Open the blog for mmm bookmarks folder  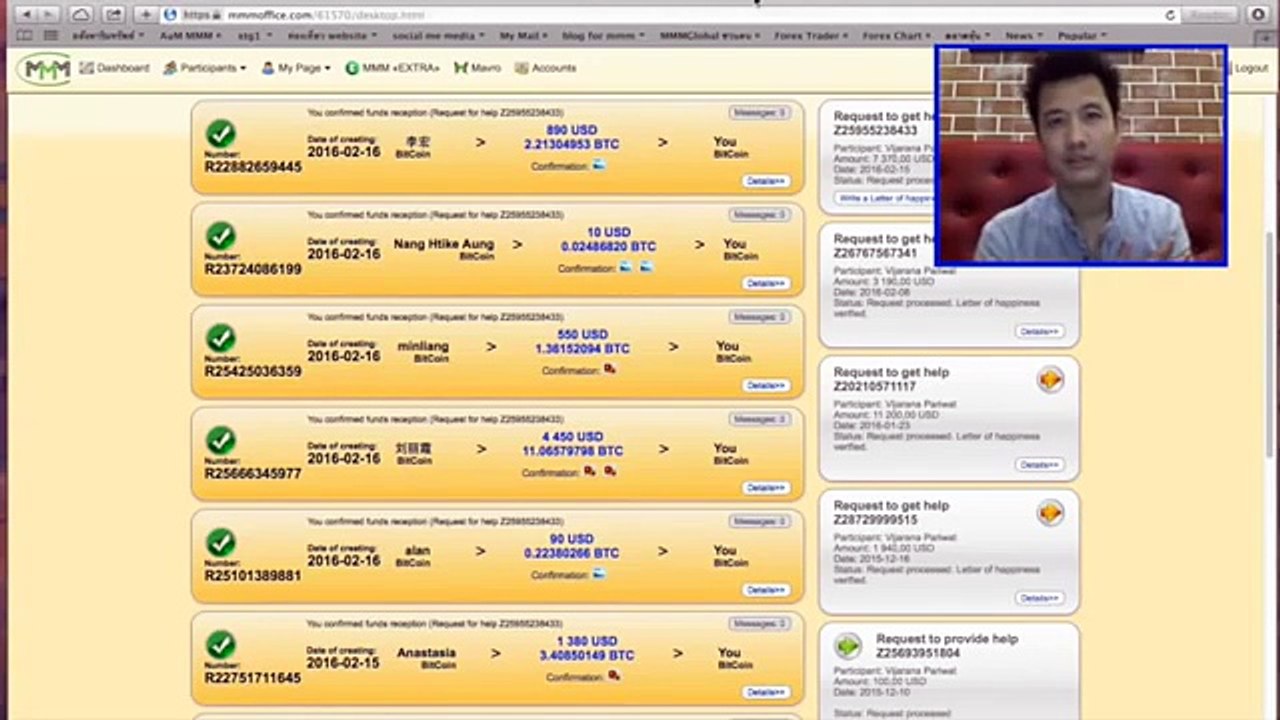coord(603,36)
